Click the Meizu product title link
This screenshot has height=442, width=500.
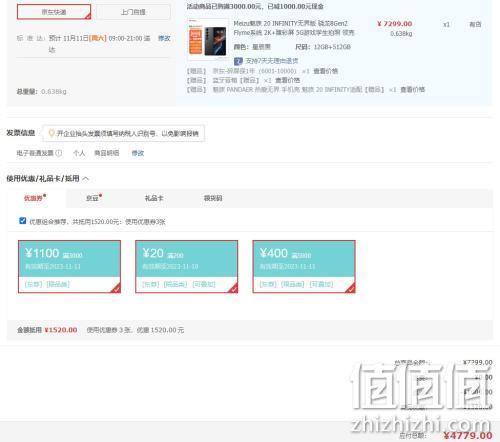294,28
